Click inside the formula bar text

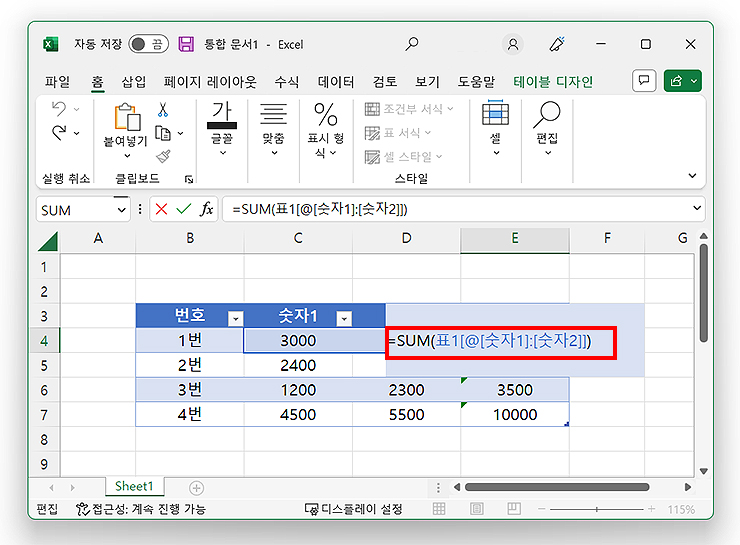pos(320,209)
